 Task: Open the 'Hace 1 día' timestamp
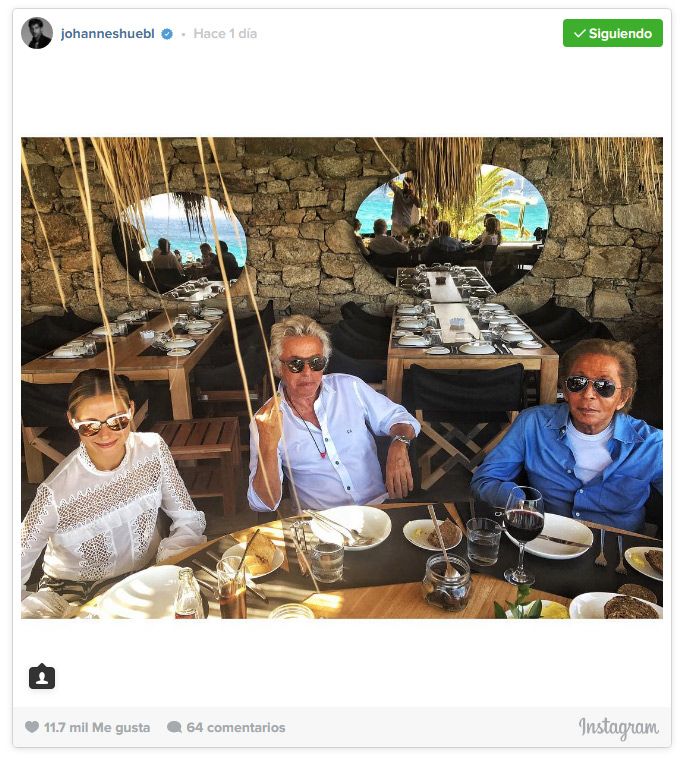(225, 33)
